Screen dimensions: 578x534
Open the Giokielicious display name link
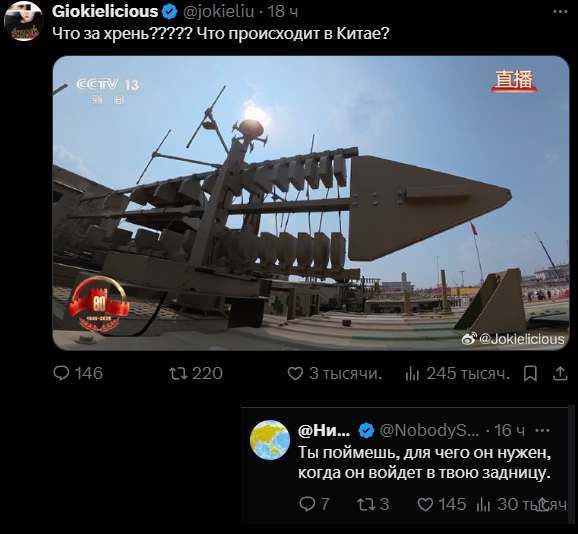click(x=105, y=12)
